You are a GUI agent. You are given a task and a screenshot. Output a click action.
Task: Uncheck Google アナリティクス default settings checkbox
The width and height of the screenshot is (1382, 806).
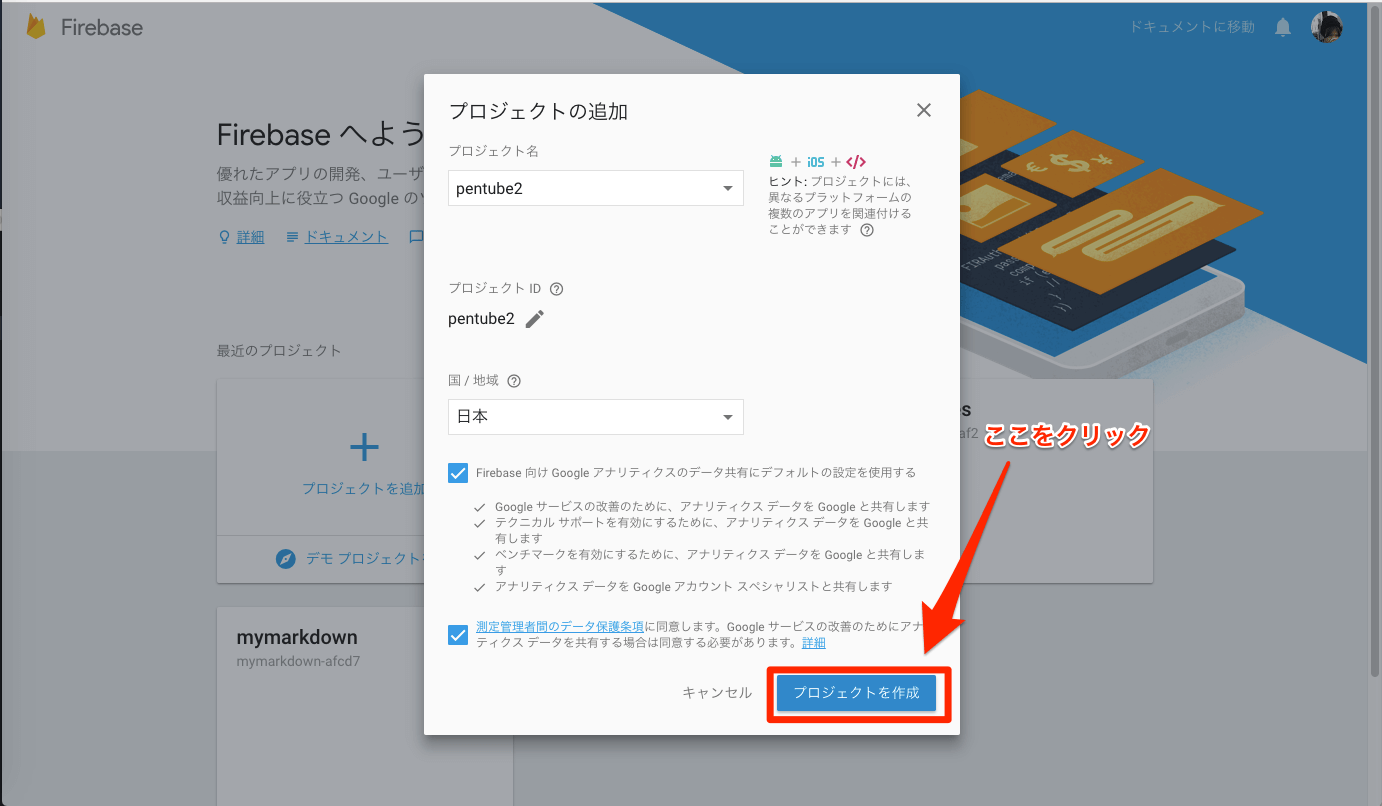[458, 472]
